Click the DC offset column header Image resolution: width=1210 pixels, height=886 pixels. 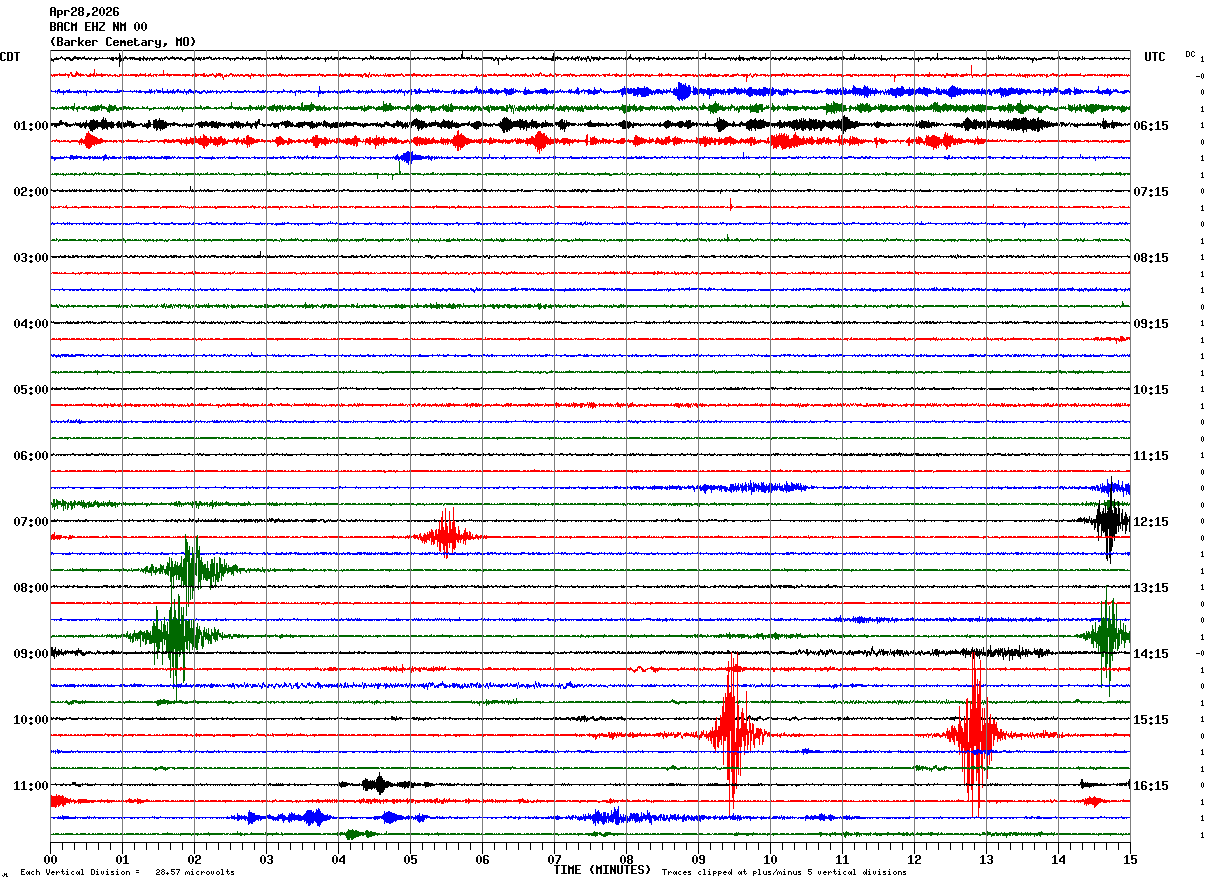point(1190,54)
